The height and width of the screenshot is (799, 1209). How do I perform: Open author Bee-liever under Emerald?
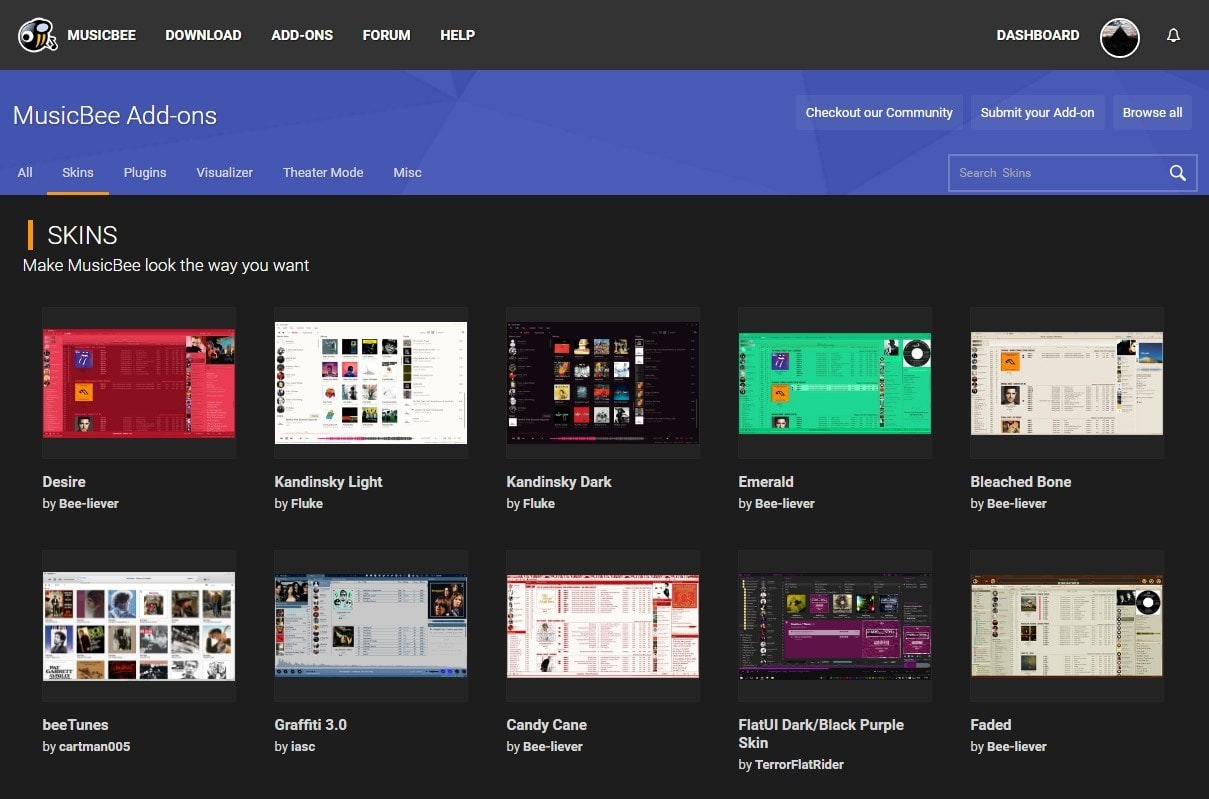(x=785, y=504)
